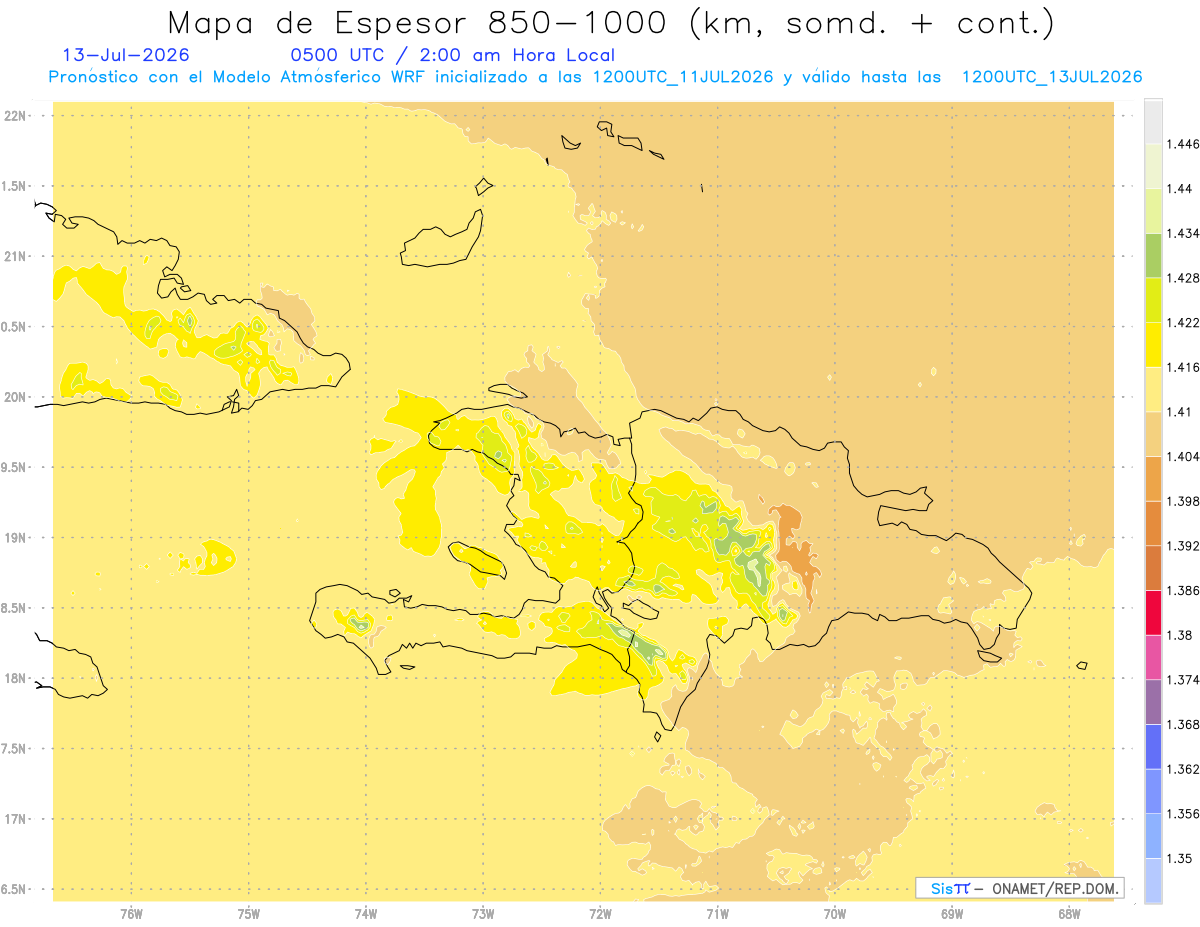The image size is (1200, 927).
Task: Click the longitude tick label '70W'
Action: coord(835,914)
